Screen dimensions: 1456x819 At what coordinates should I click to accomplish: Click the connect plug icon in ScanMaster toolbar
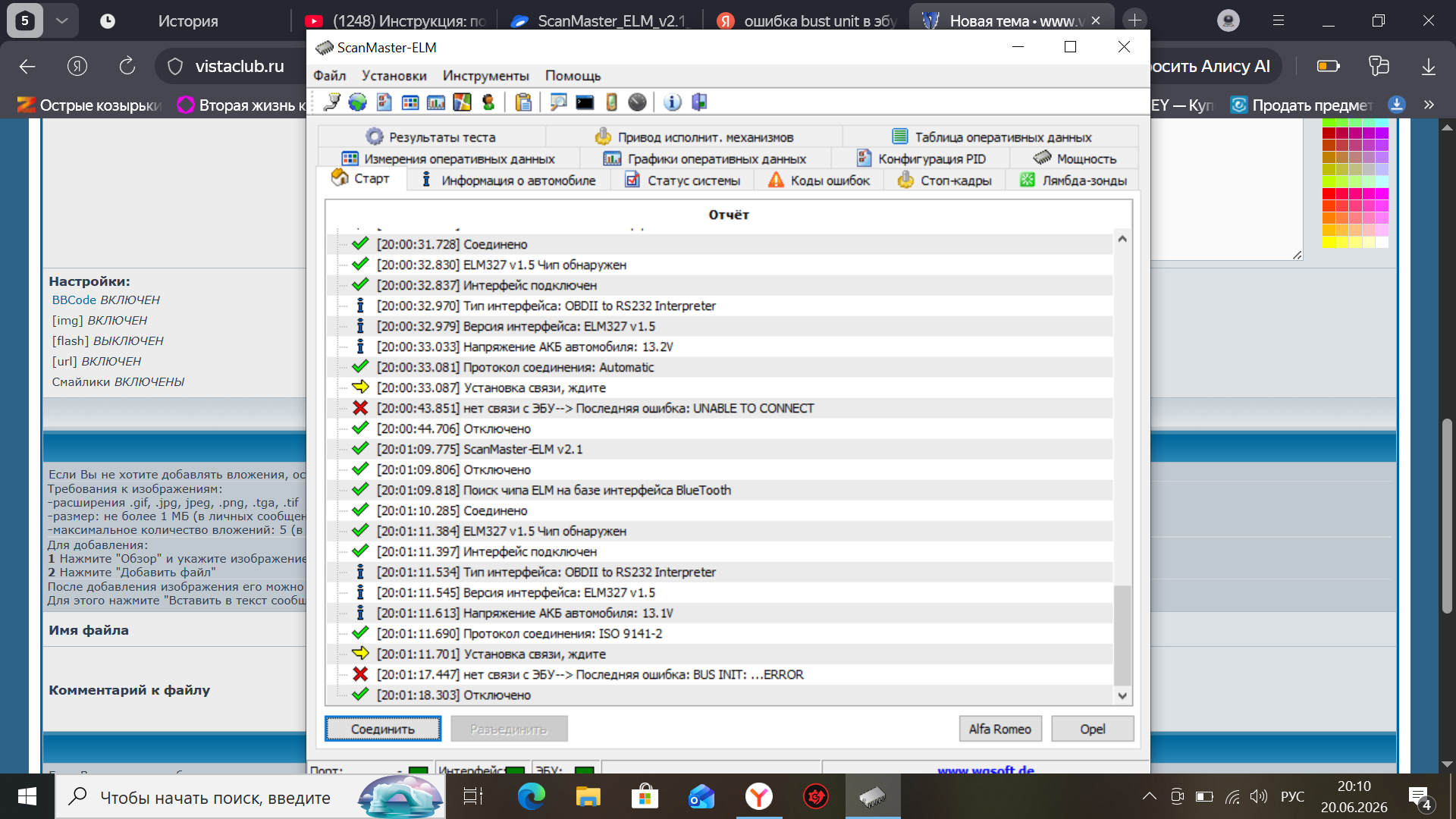click(x=332, y=102)
